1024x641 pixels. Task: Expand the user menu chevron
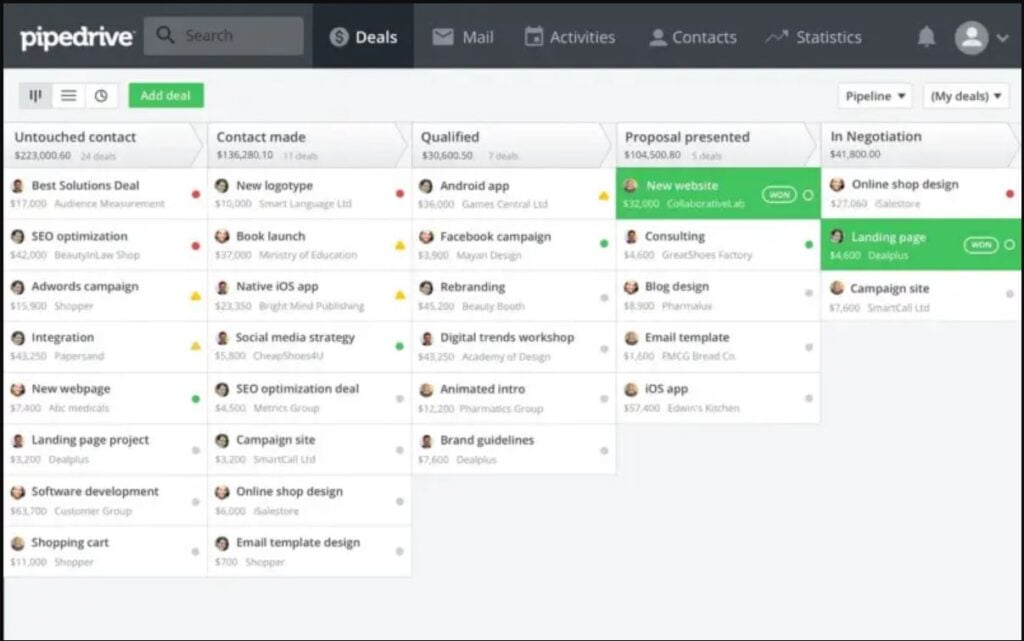[x=1002, y=38]
